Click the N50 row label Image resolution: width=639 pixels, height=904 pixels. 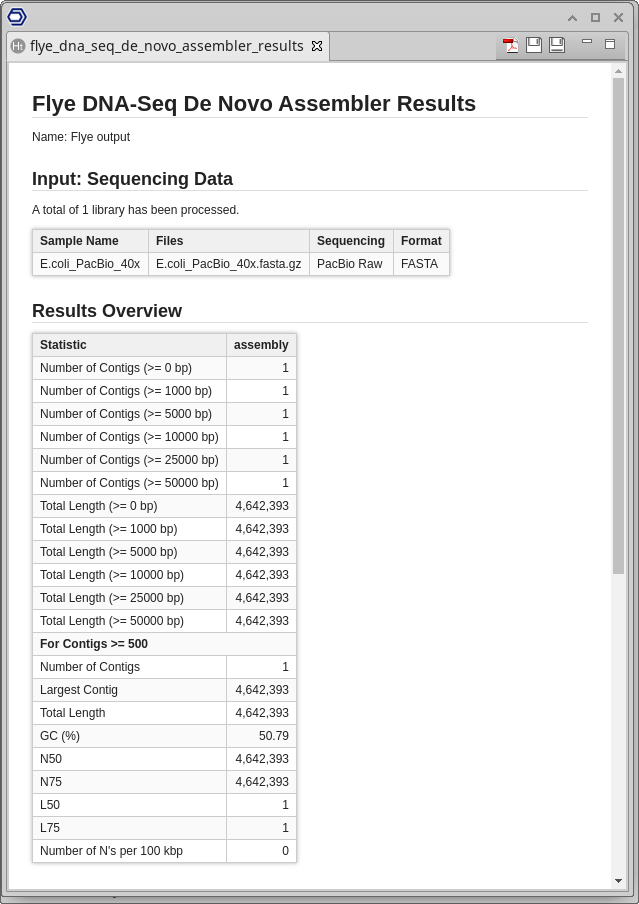[x=51, y=759]
